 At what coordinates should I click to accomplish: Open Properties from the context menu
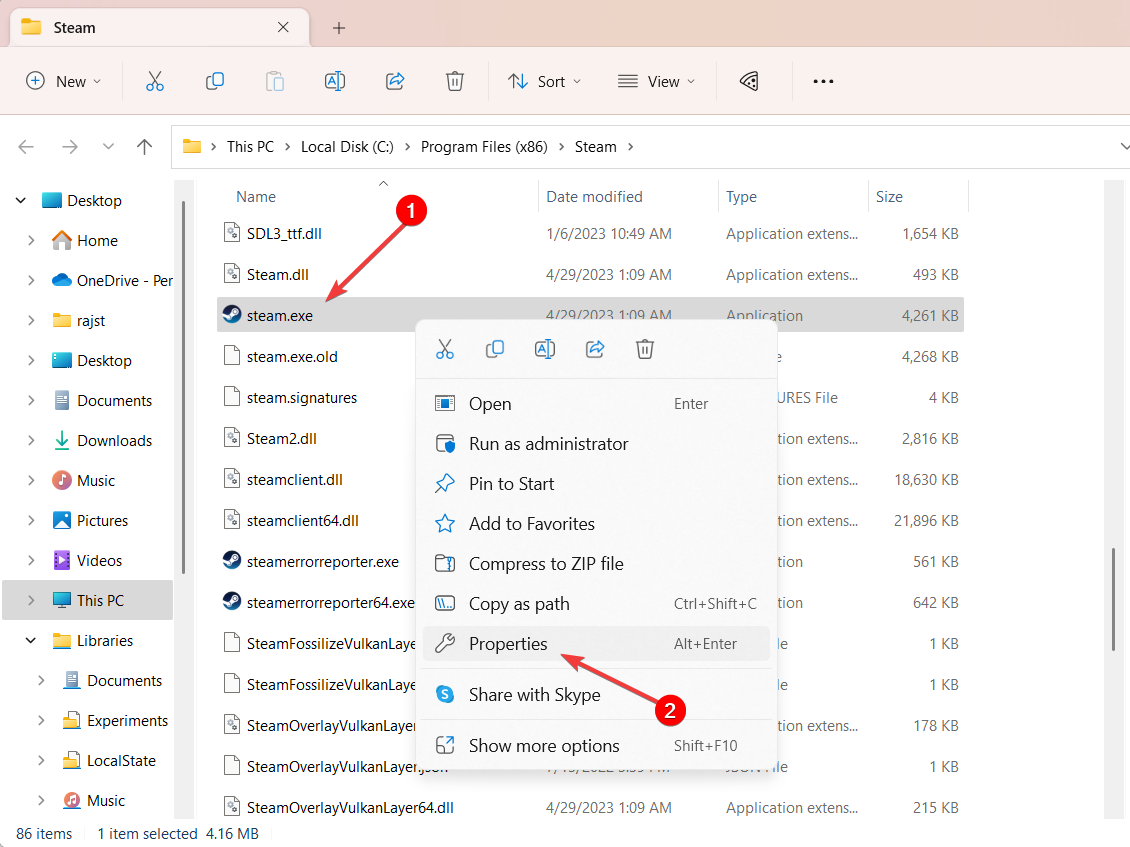coord(596,644)
